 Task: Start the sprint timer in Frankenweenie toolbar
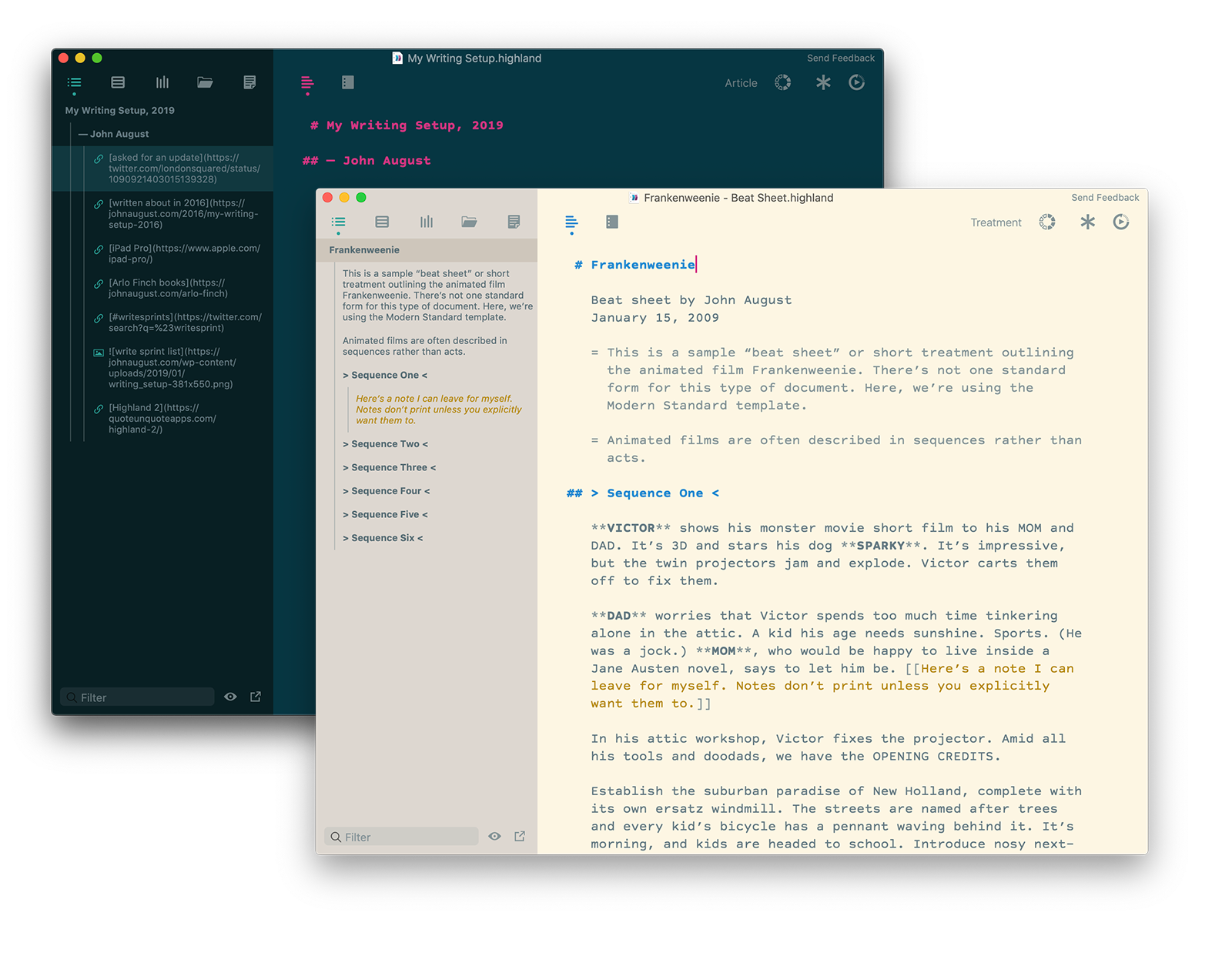point(1121,222)
